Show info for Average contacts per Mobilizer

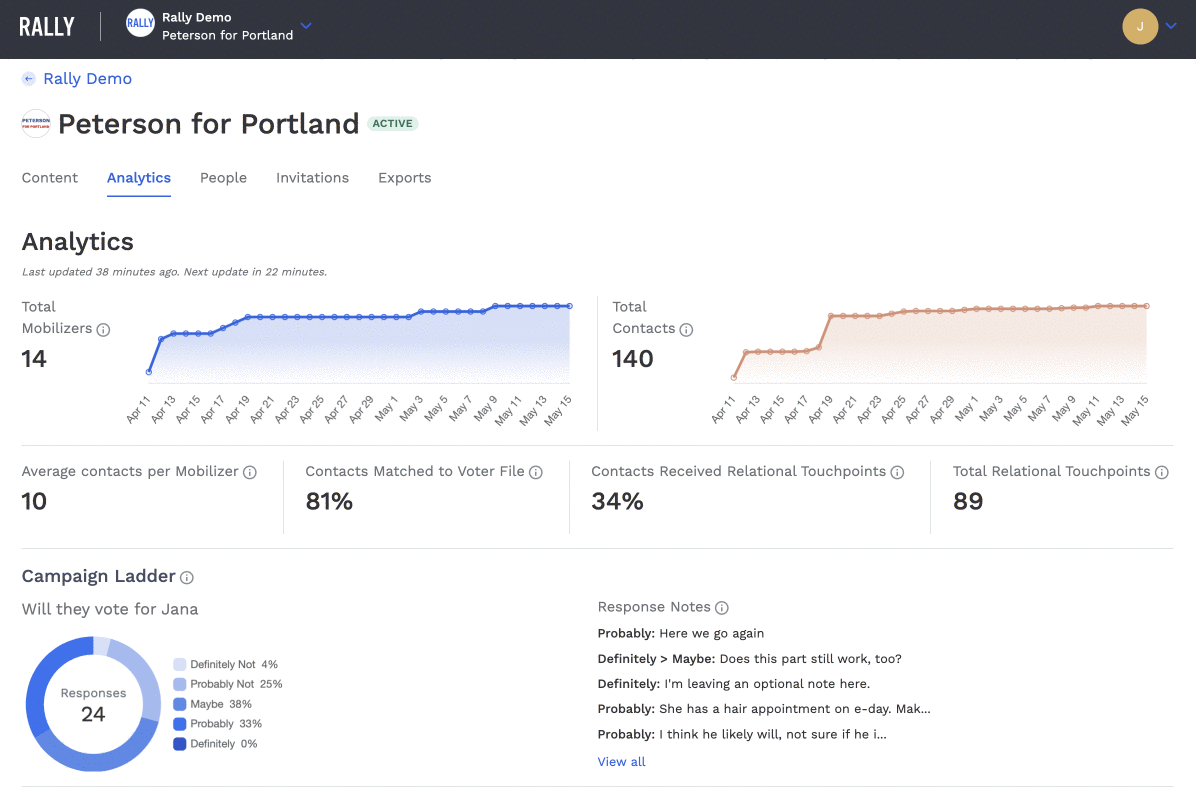pos(249,473)
